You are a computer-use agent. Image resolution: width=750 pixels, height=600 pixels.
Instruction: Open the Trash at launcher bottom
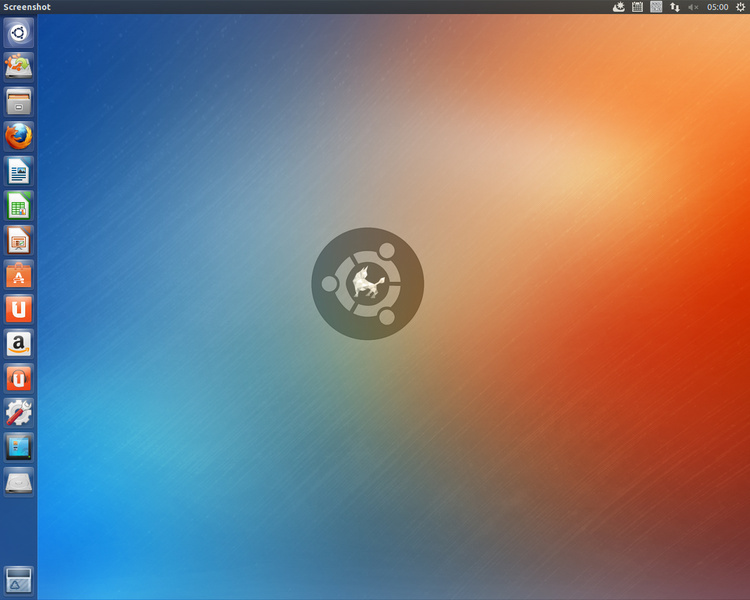tap(19, 581)
